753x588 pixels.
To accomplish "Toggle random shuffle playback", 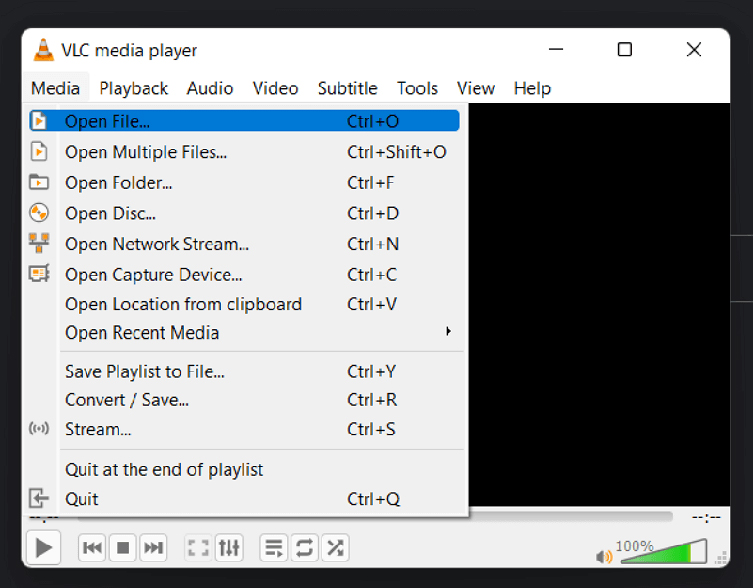I will click(x=335, y=548).
